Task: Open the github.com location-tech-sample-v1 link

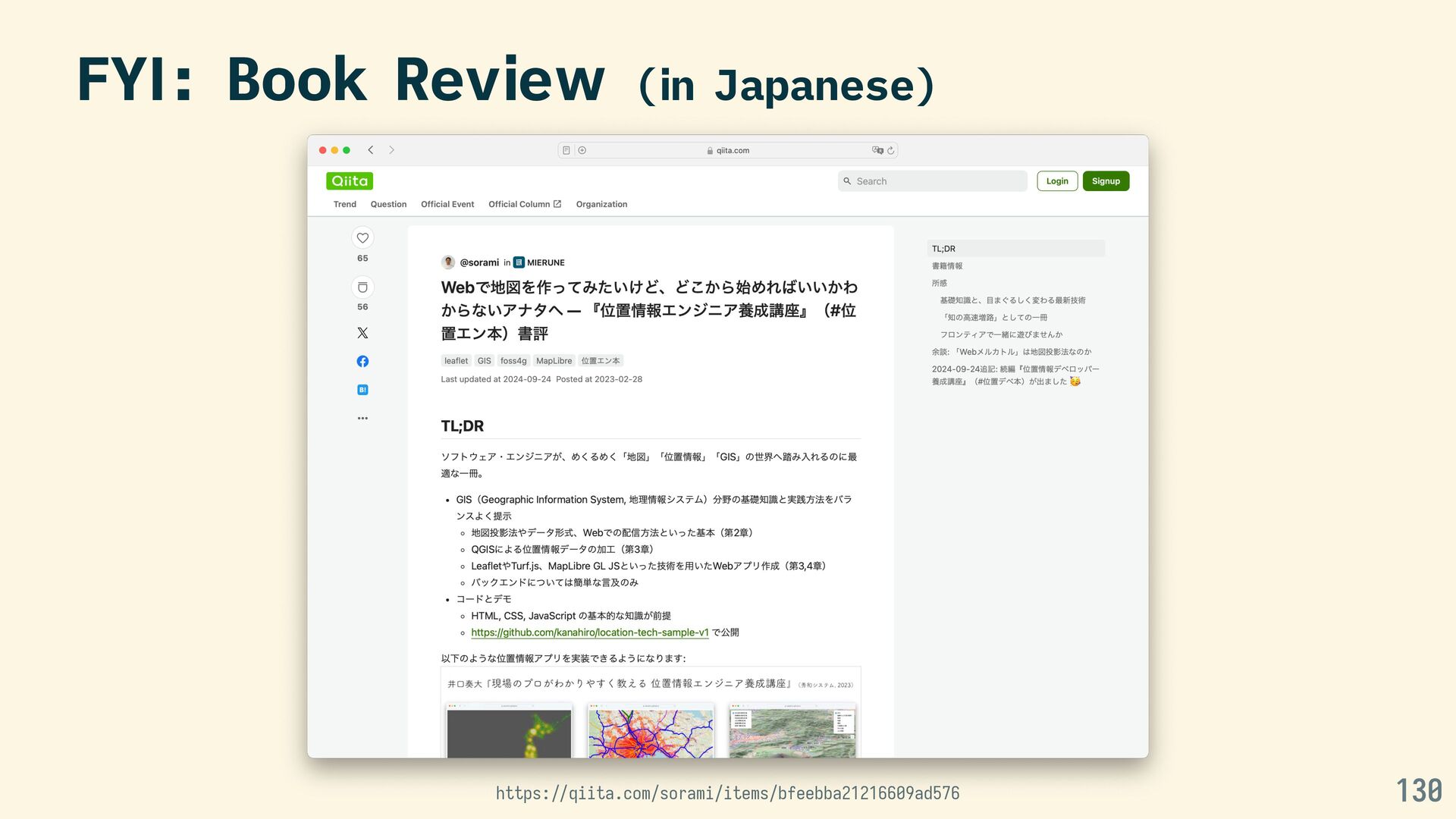Action: [590, 632]
